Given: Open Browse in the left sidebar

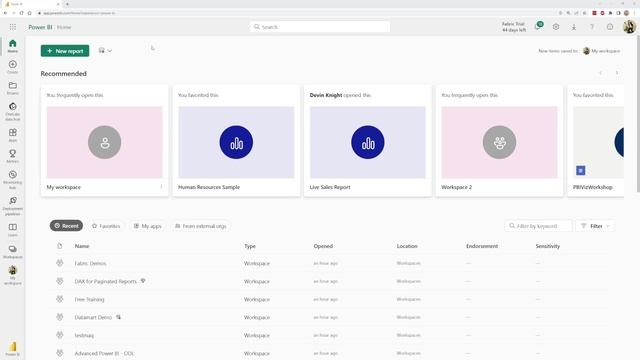Looking at the screenshot, I should (x=13, y=88).
